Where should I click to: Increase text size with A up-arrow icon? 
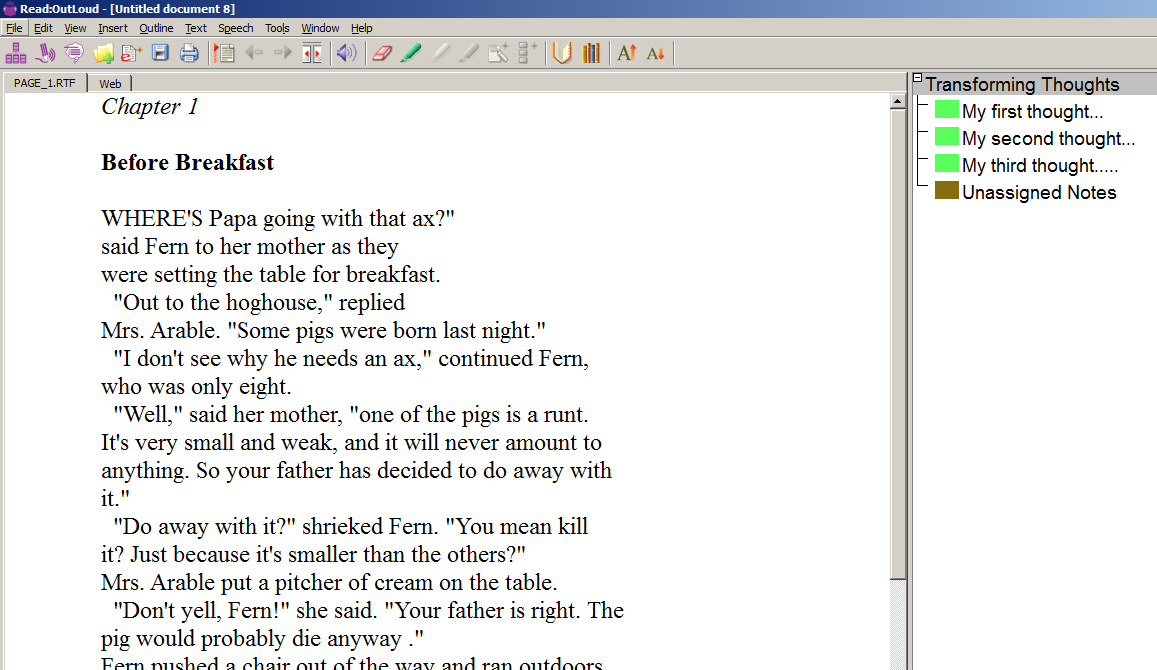click(626, 53)
